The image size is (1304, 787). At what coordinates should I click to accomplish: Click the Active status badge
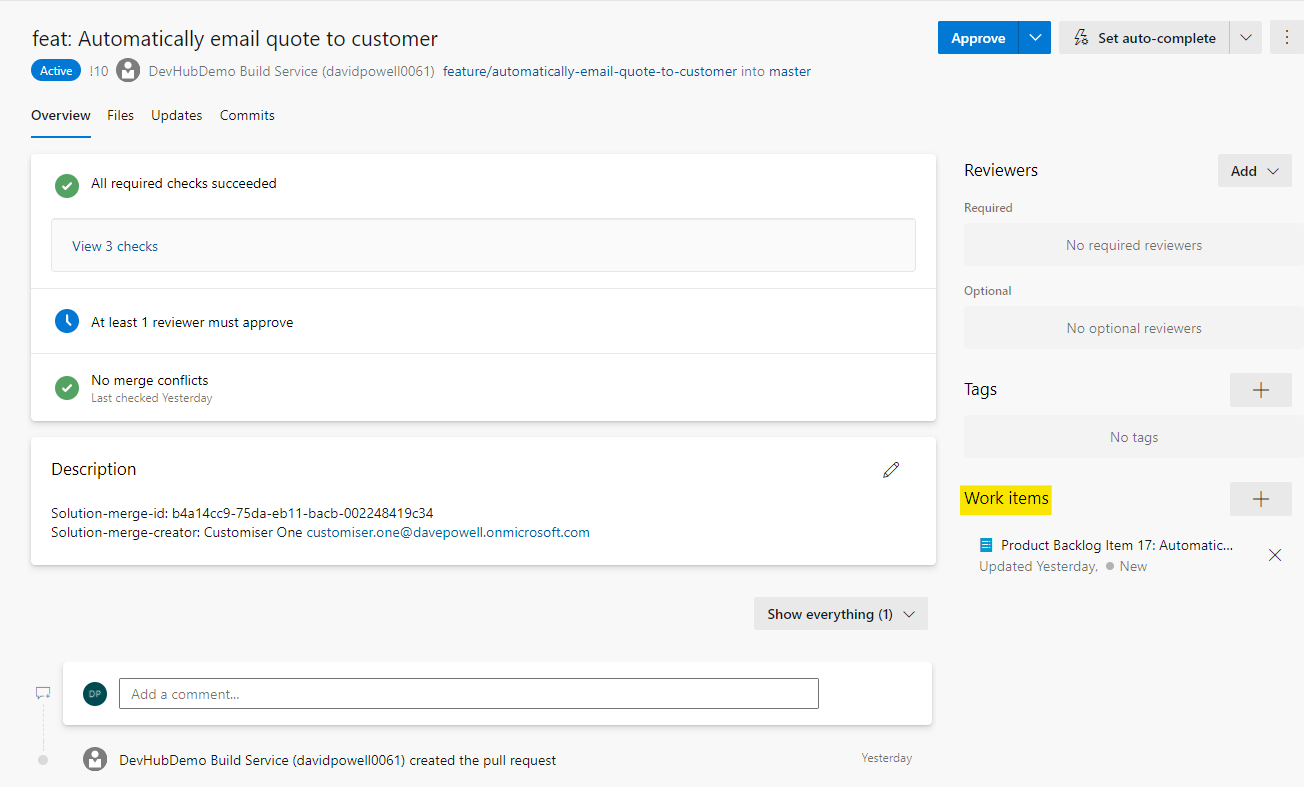(56, 71)
